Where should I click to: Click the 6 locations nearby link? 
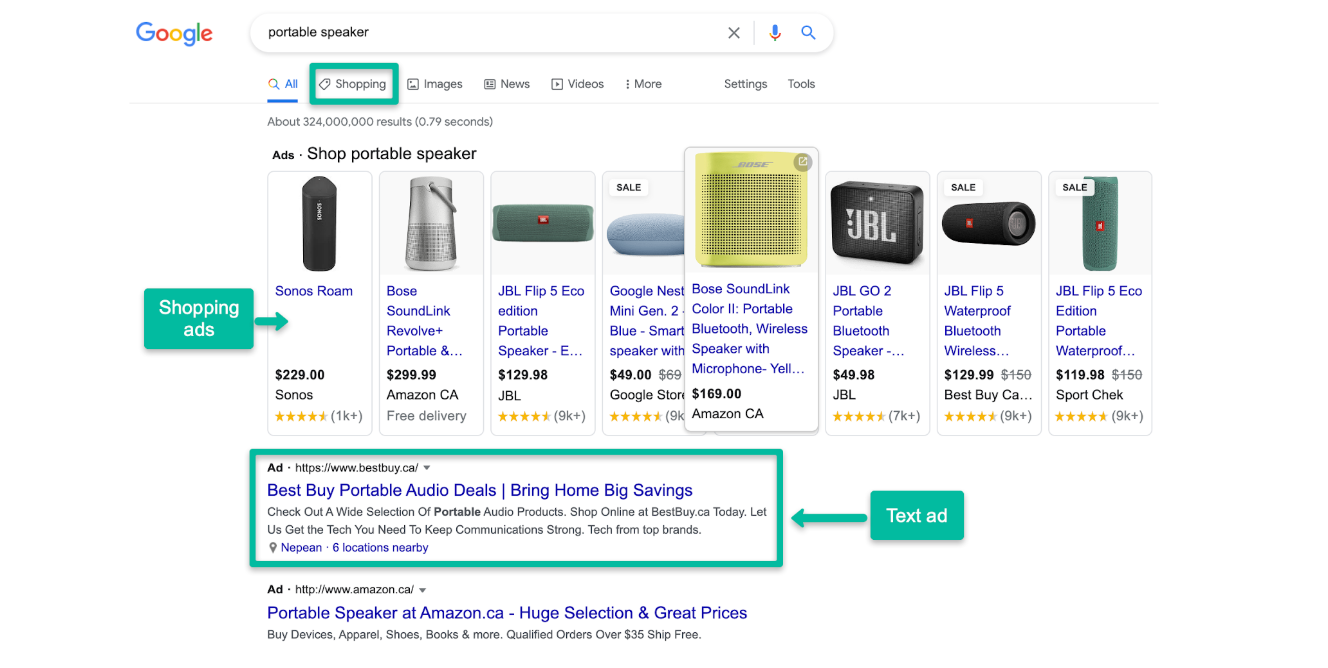(380, 548)
